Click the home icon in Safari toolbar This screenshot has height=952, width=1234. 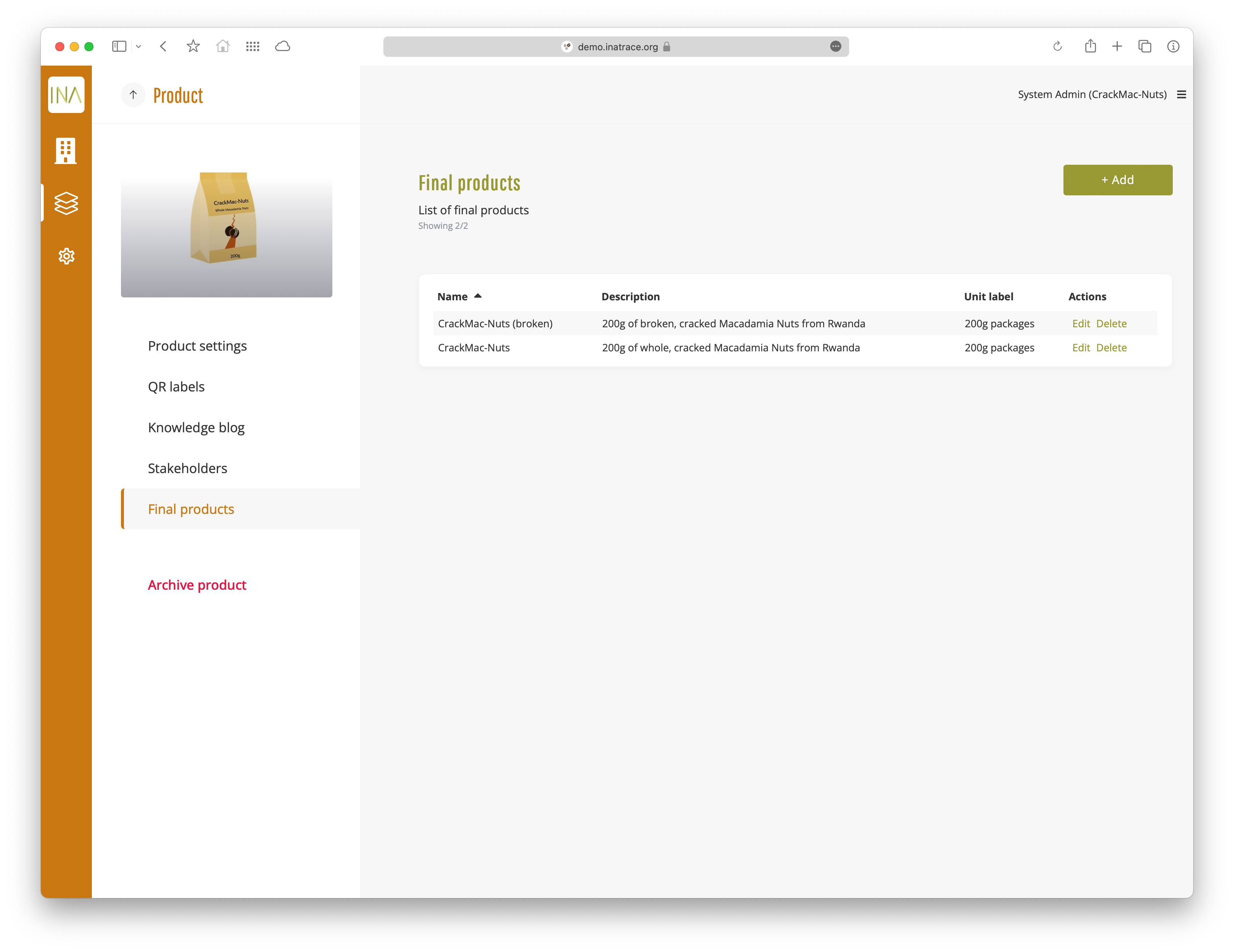pos(223,46)
